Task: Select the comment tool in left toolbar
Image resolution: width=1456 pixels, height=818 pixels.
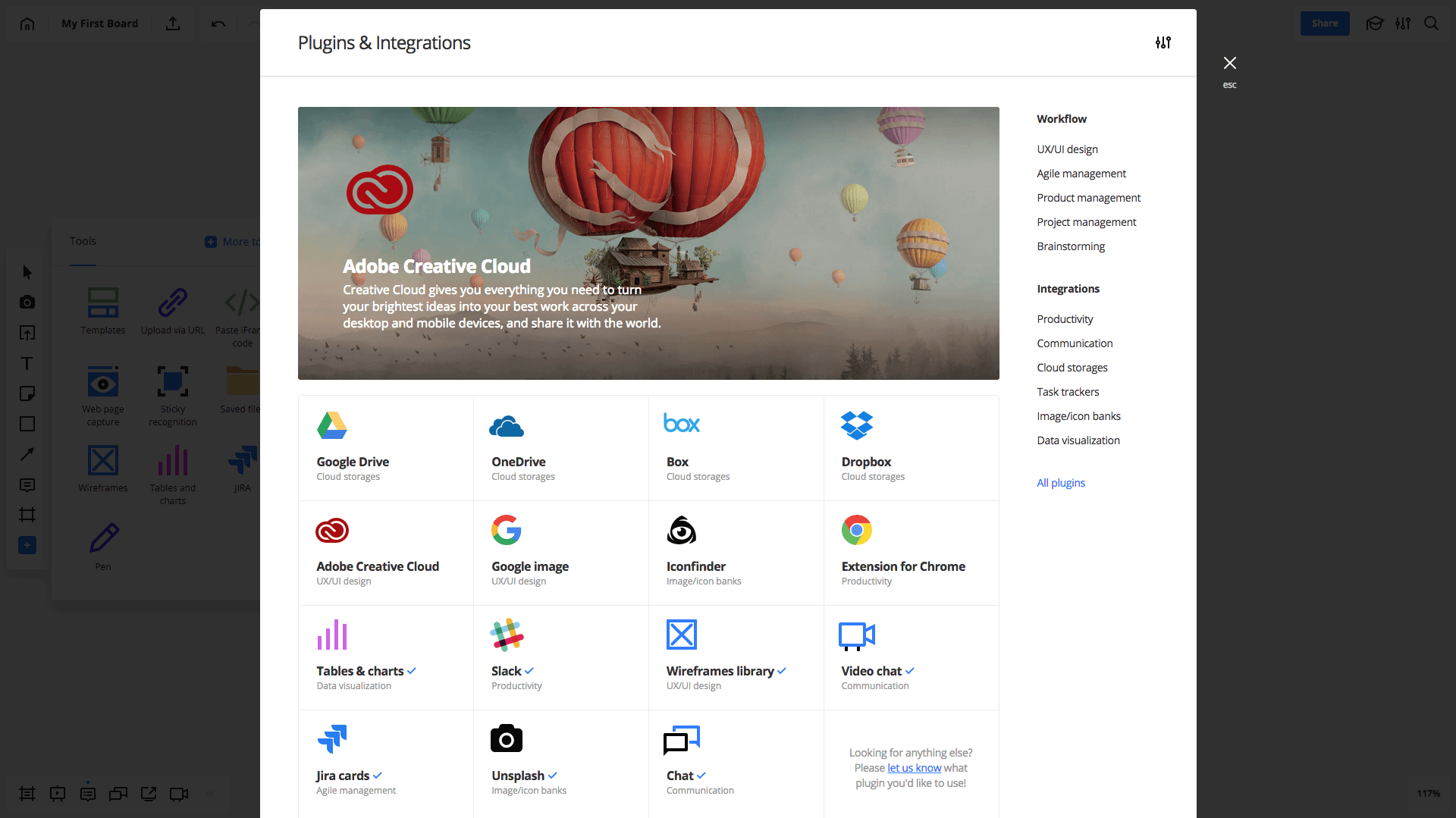Action: [x=27, y=484]
